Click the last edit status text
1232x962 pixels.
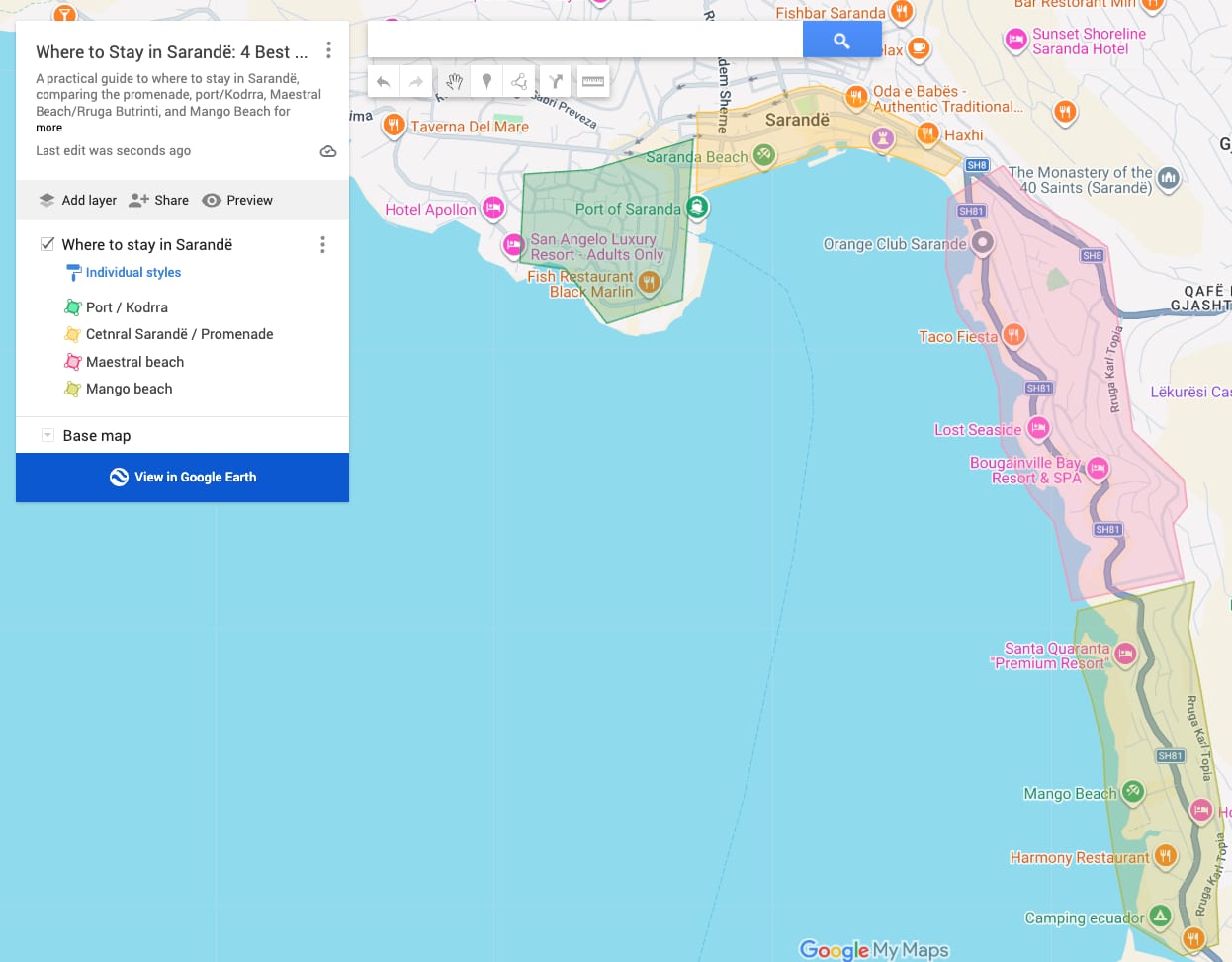pyautogui.click(x=114, y=151)
